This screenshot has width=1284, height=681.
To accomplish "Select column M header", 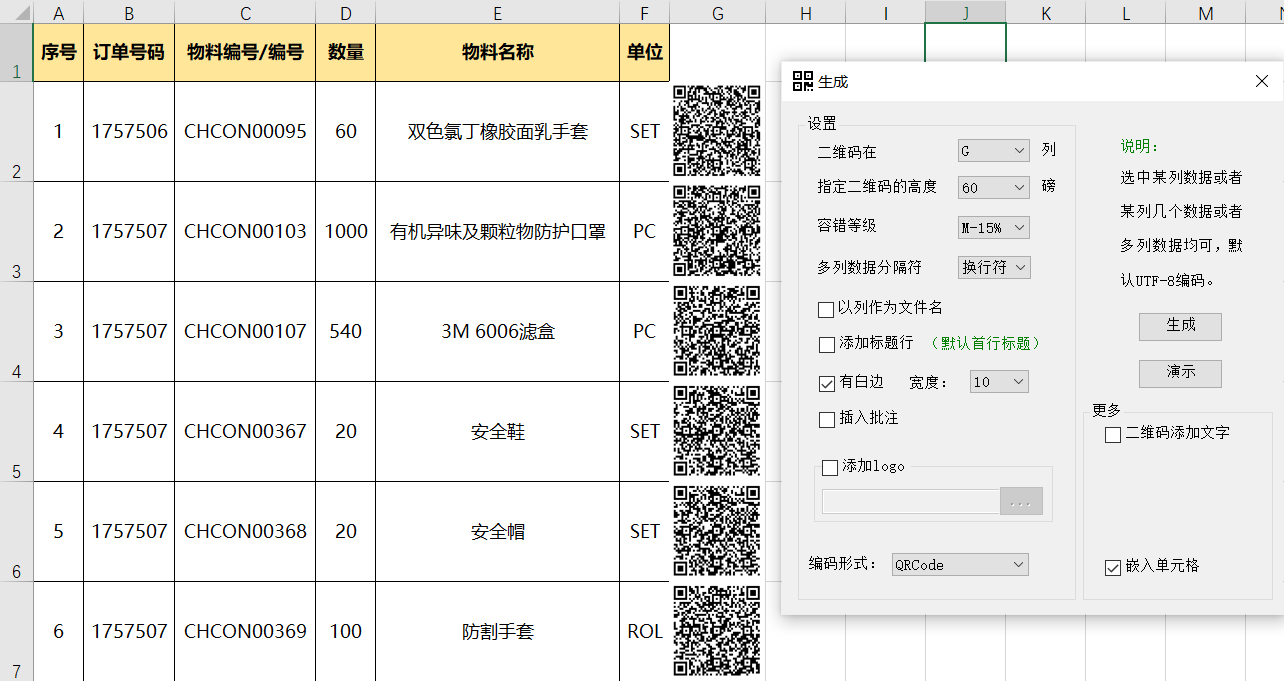I will point(1206,13).
